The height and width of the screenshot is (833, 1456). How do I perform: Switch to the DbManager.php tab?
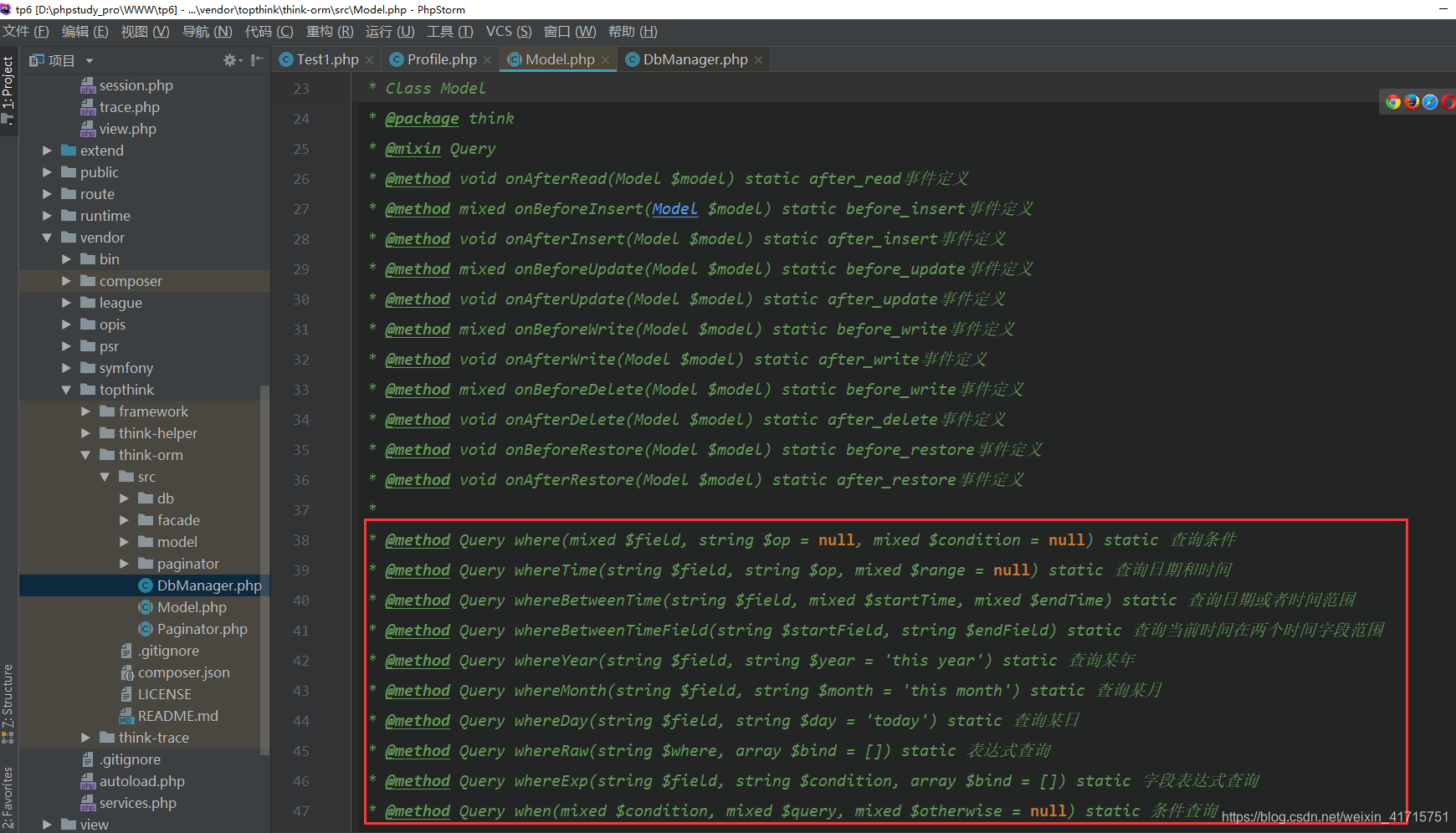point(693,59)
